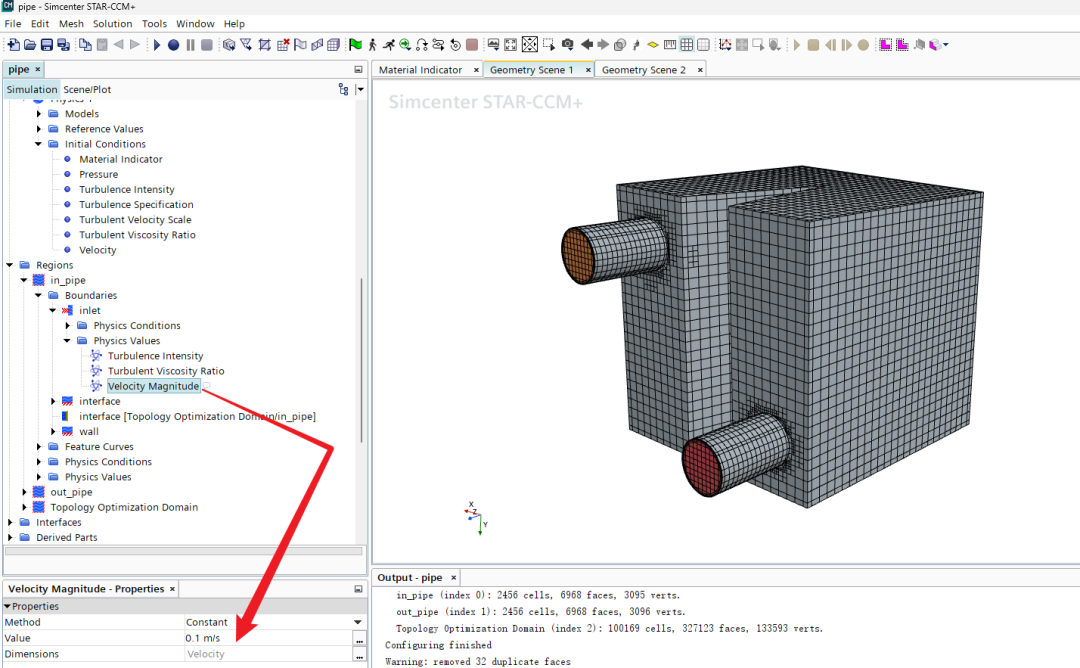Screen dimensions: 1080x668
Task: Select the Material Indicator initial condition
Action: pos(121,159)
